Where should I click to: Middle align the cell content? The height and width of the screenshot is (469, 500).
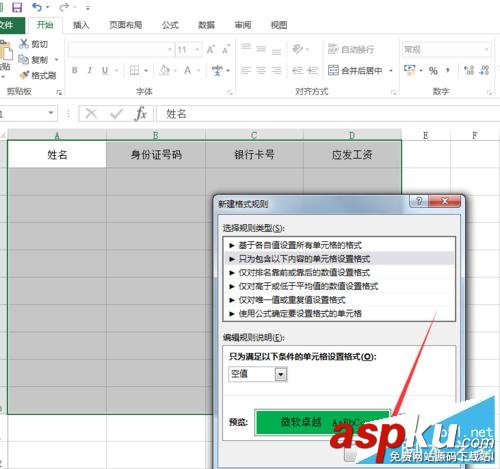click(261, 49)
